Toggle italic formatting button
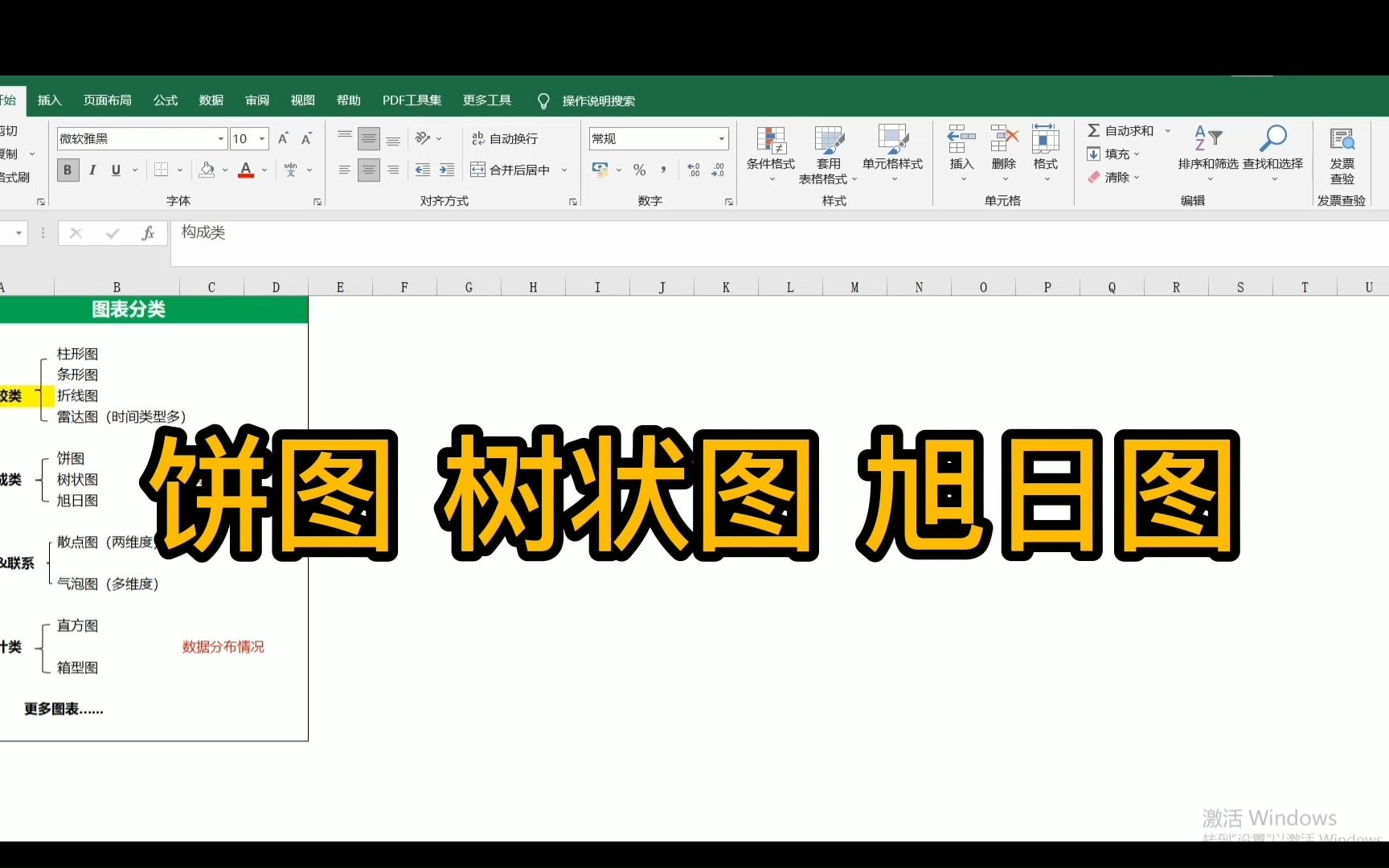This screenshot has width=1389, height=868. coord(92,170)
